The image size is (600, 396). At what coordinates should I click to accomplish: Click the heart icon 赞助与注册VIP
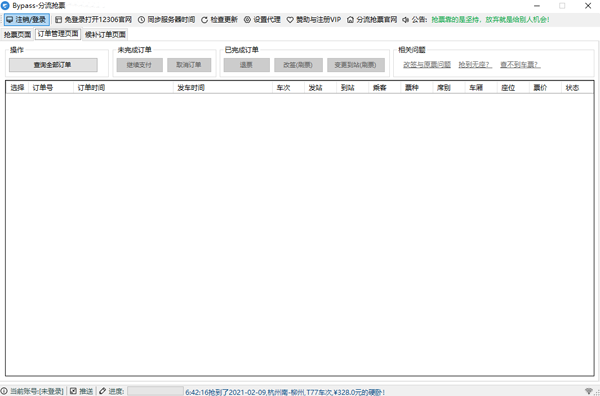tap(290, 20)
